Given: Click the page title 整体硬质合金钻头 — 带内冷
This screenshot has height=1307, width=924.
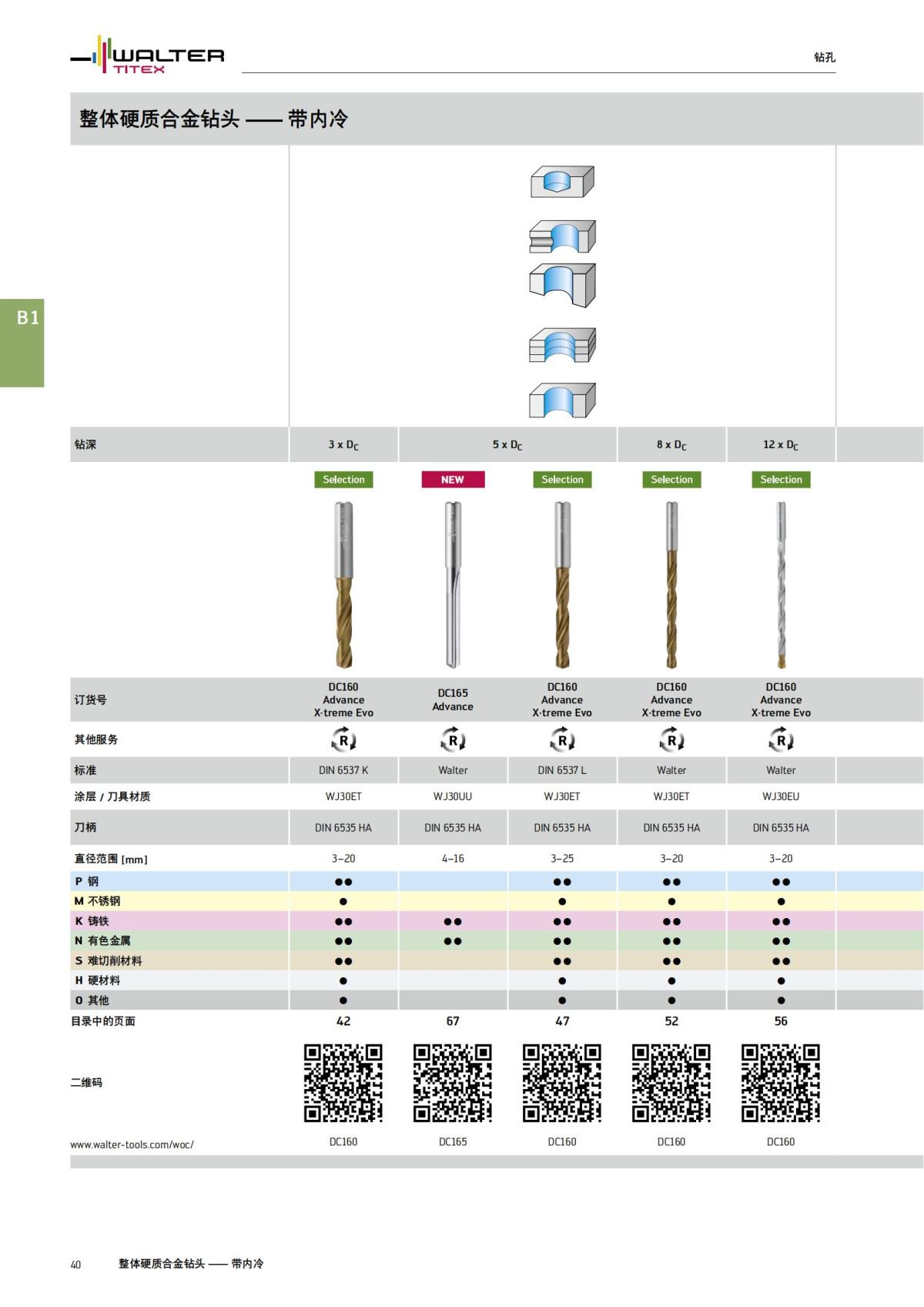Looking at the screenshot, I should (x=213, y=119).
